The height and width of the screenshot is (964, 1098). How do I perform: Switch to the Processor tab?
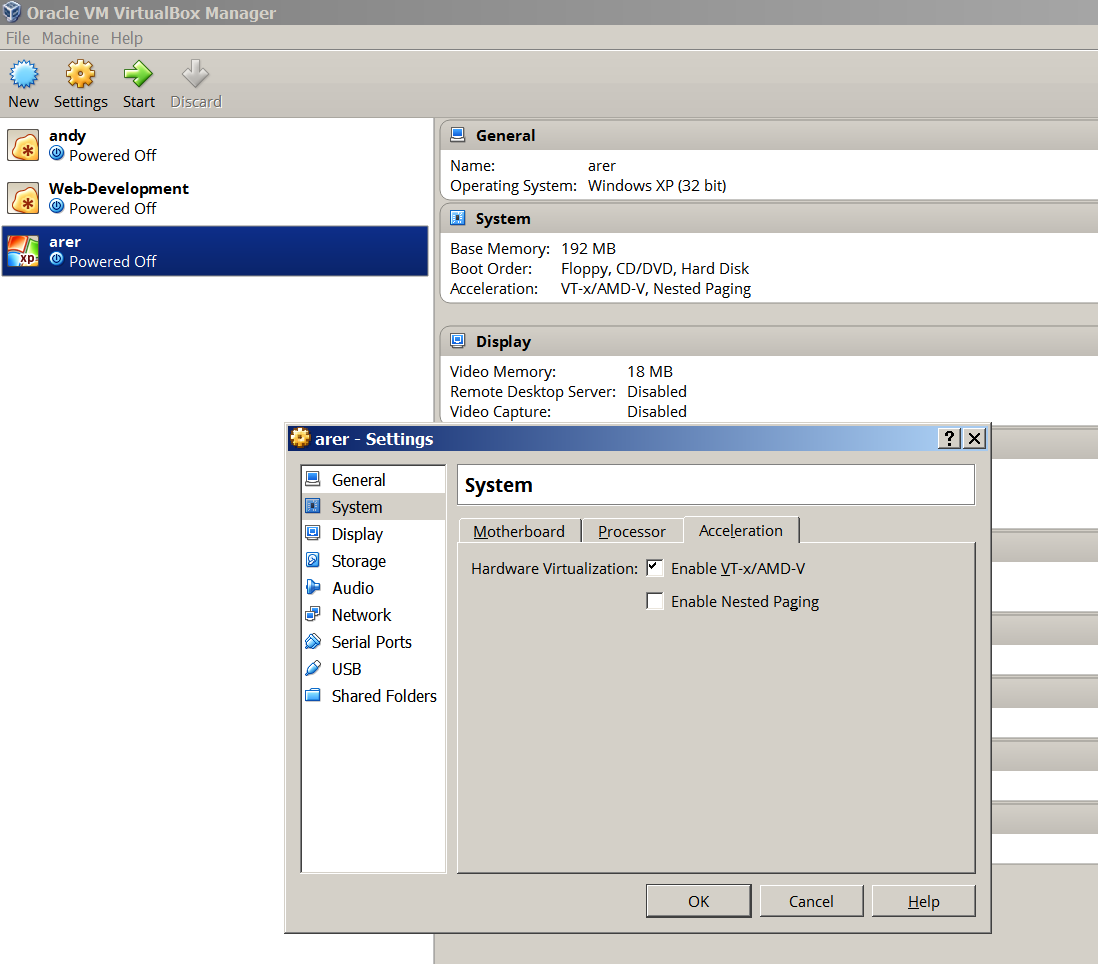click(632, 531)
